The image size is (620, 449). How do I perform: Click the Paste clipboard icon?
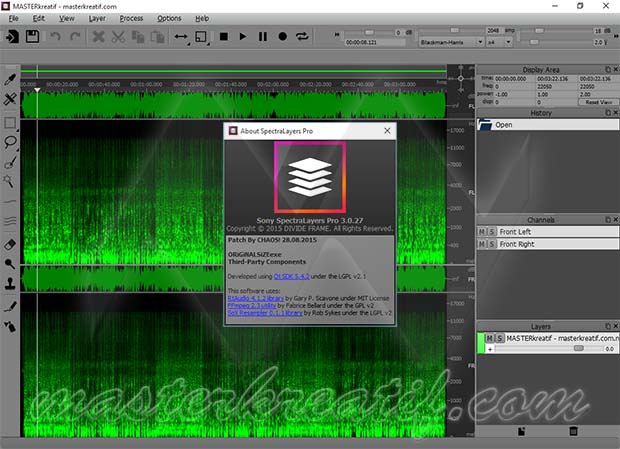tap(157, 37)
